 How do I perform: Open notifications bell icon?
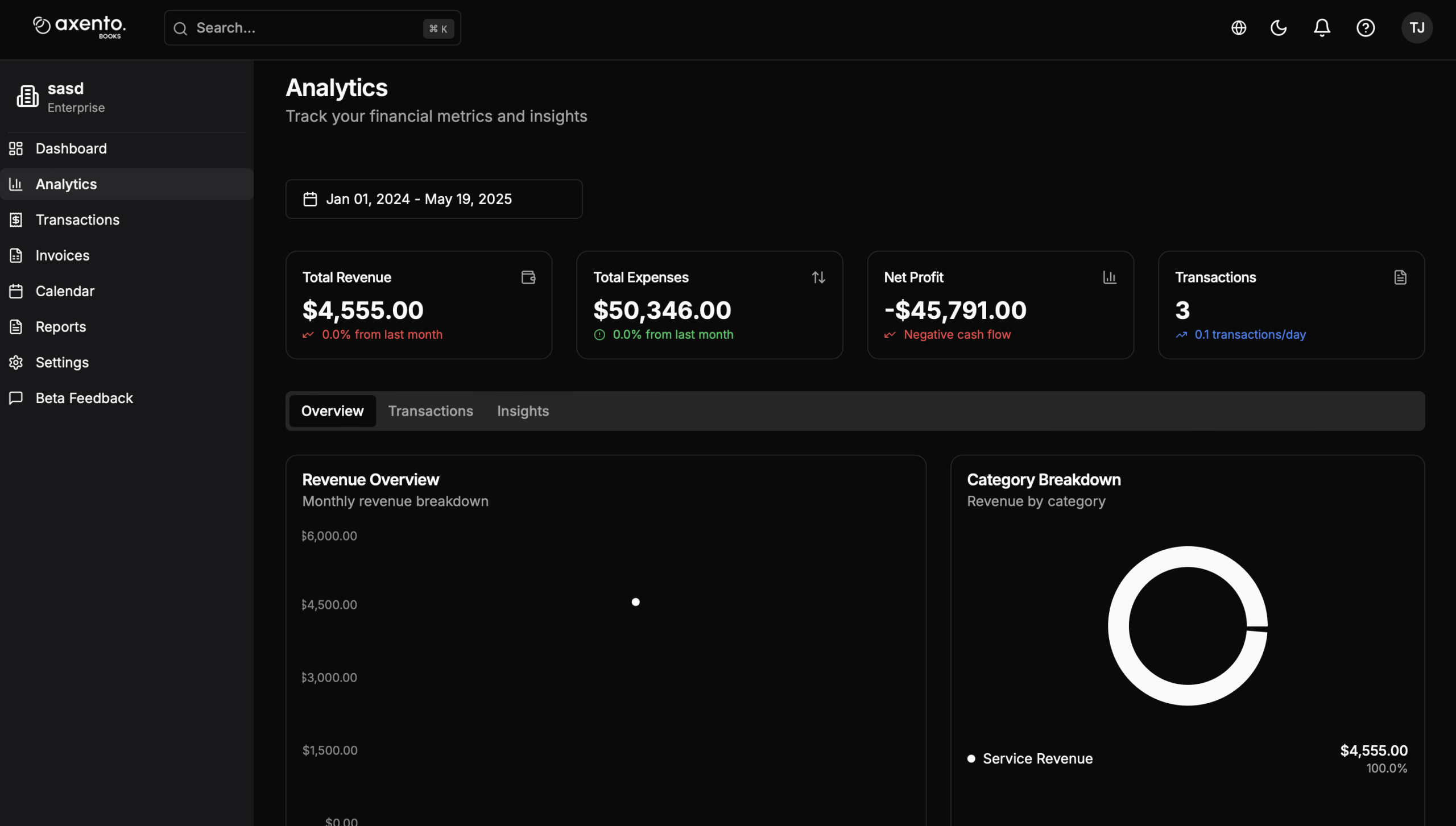(x=1322, y=28)
